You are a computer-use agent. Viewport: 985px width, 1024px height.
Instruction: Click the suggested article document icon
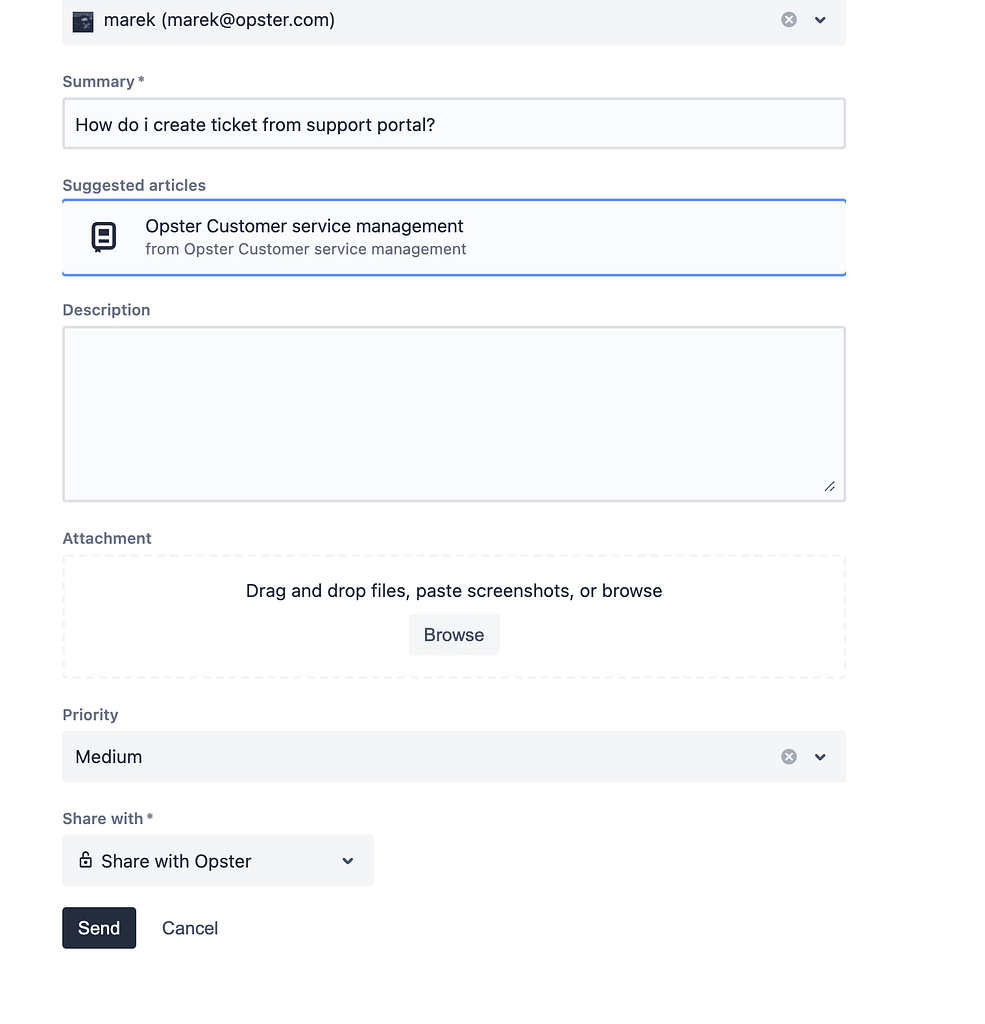pos(104,237)
